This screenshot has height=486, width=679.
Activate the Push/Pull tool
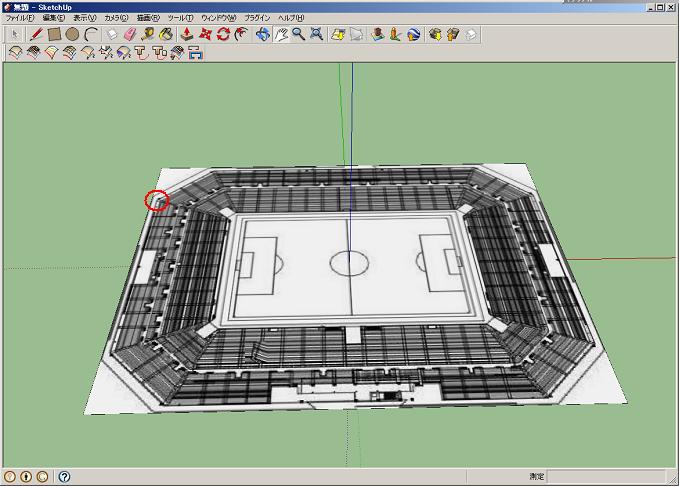[186, 34]
